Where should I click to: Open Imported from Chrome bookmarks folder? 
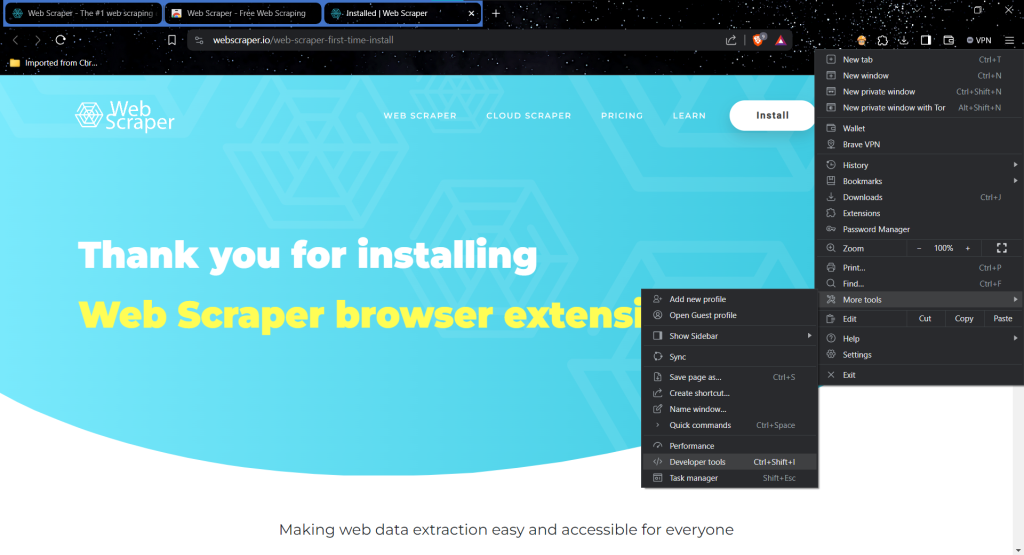pos(54,63)
